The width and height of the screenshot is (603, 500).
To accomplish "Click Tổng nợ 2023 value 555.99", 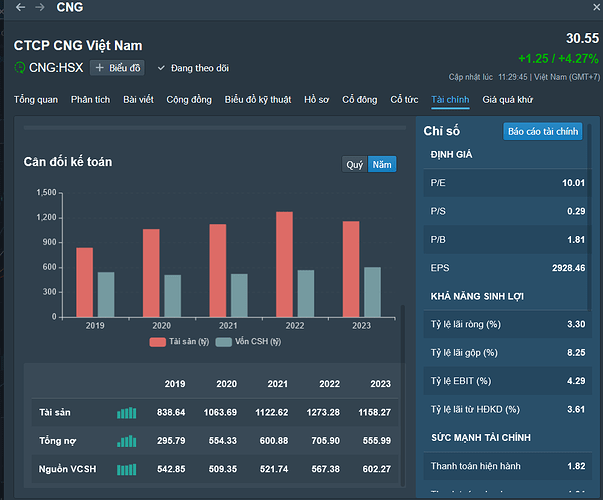I will coord(376,441).
